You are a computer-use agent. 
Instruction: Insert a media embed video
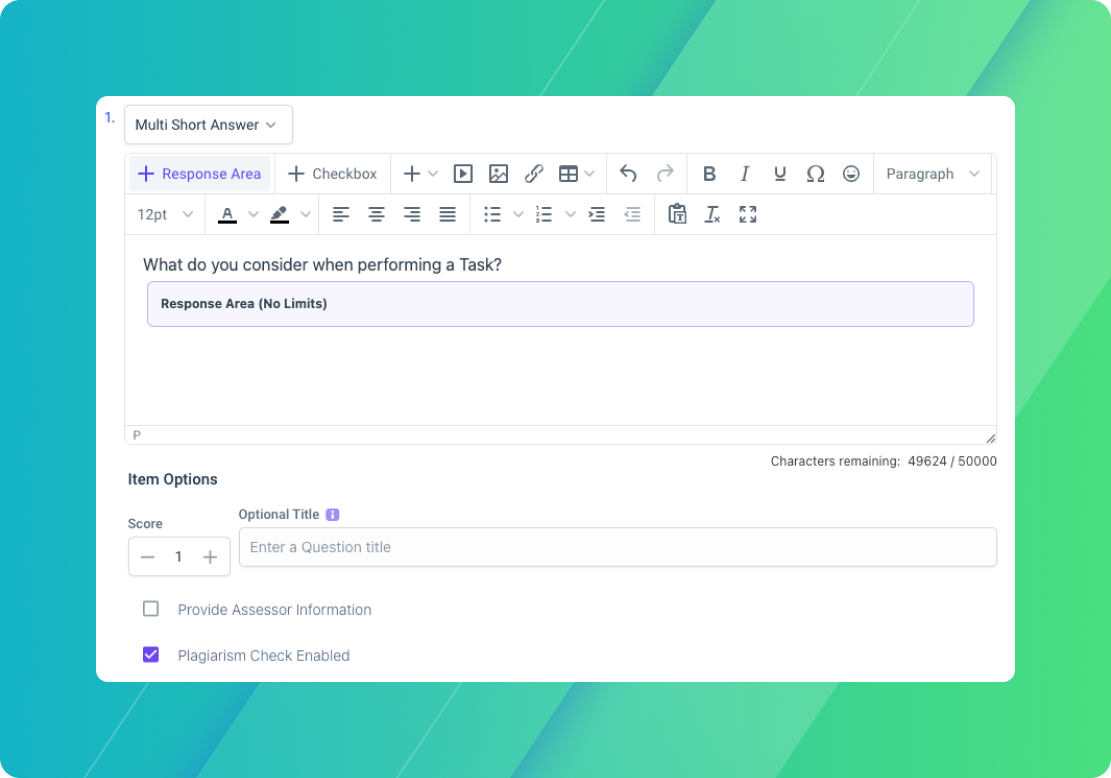click(463, 173)
